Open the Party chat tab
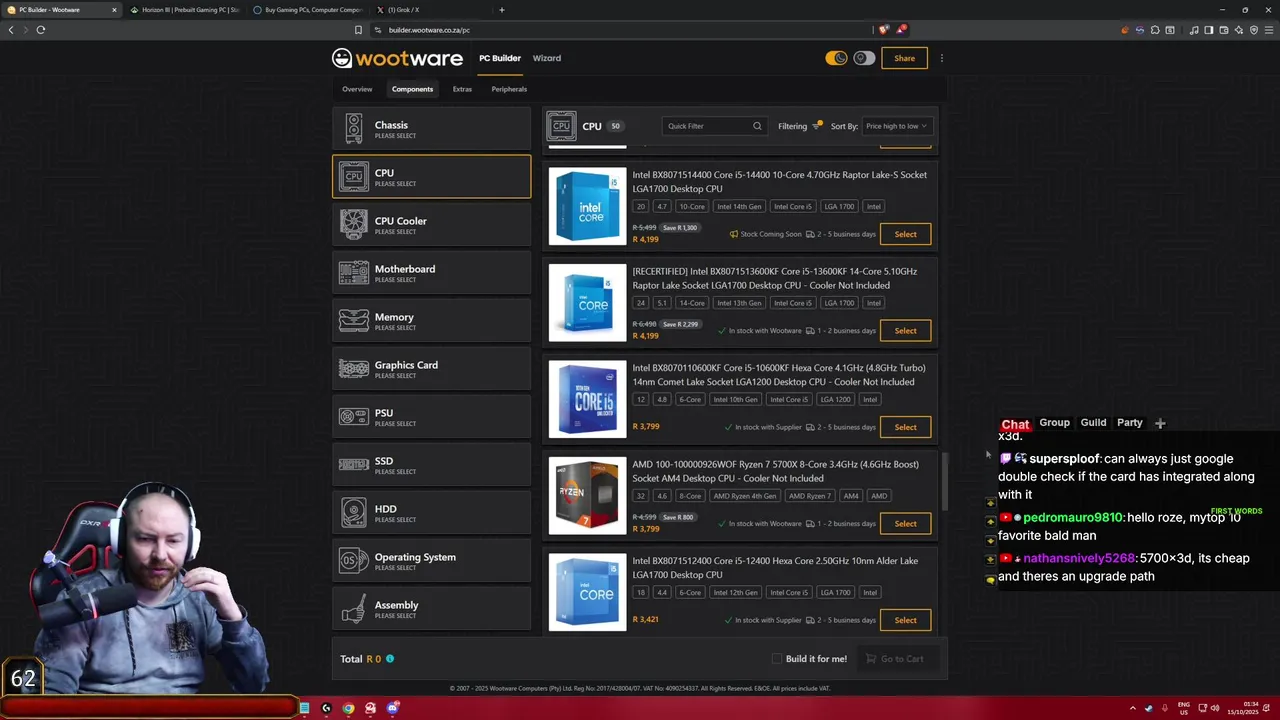 click(1130, 423)
